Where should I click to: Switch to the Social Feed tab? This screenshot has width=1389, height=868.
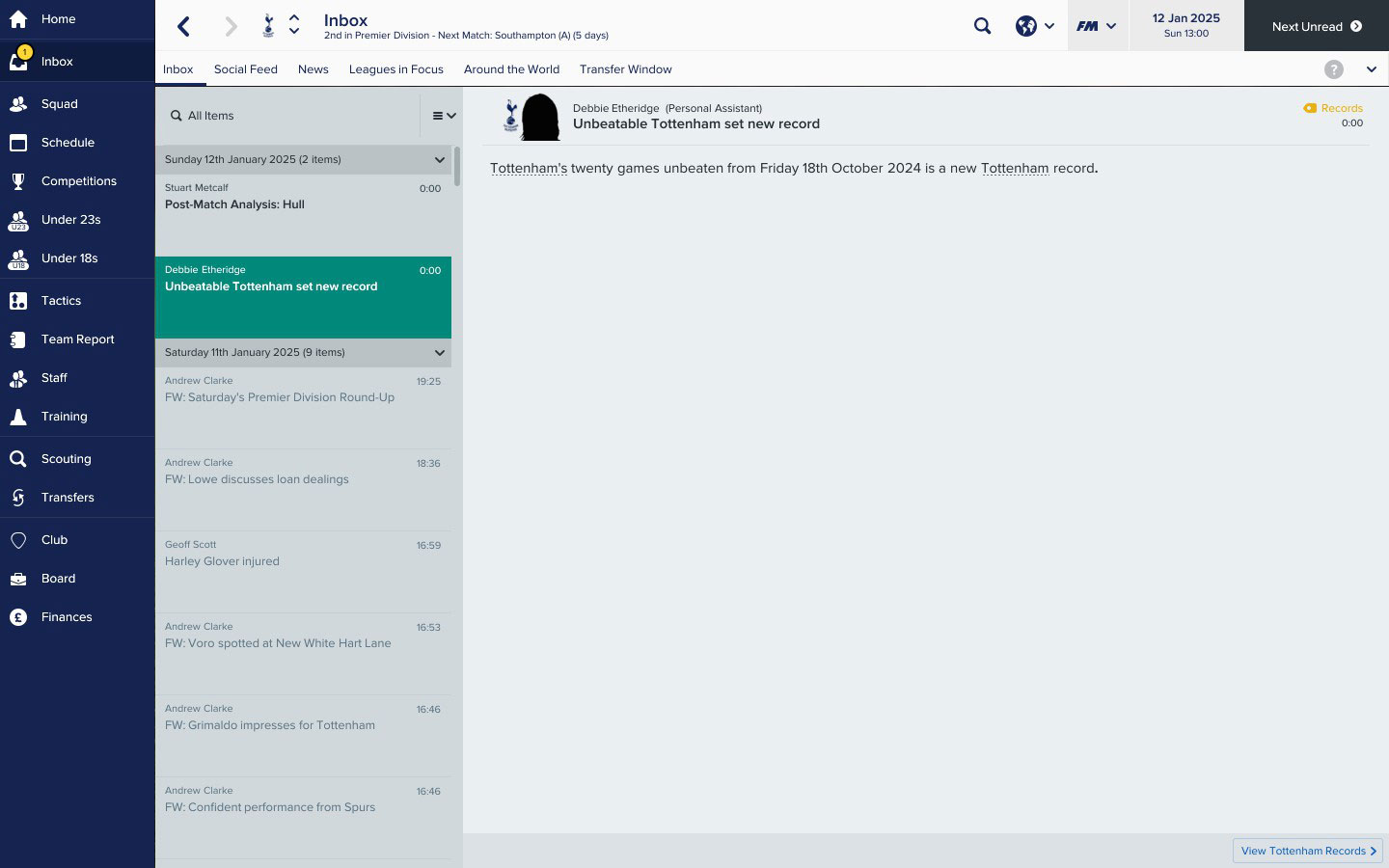click(x=246, y=69)
